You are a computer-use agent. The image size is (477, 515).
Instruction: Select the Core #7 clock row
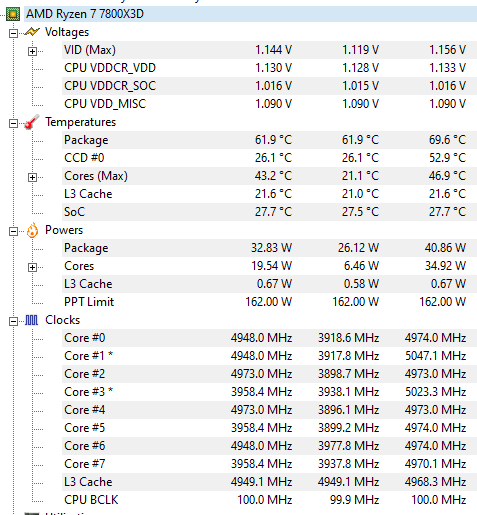[x=269, y=464]
